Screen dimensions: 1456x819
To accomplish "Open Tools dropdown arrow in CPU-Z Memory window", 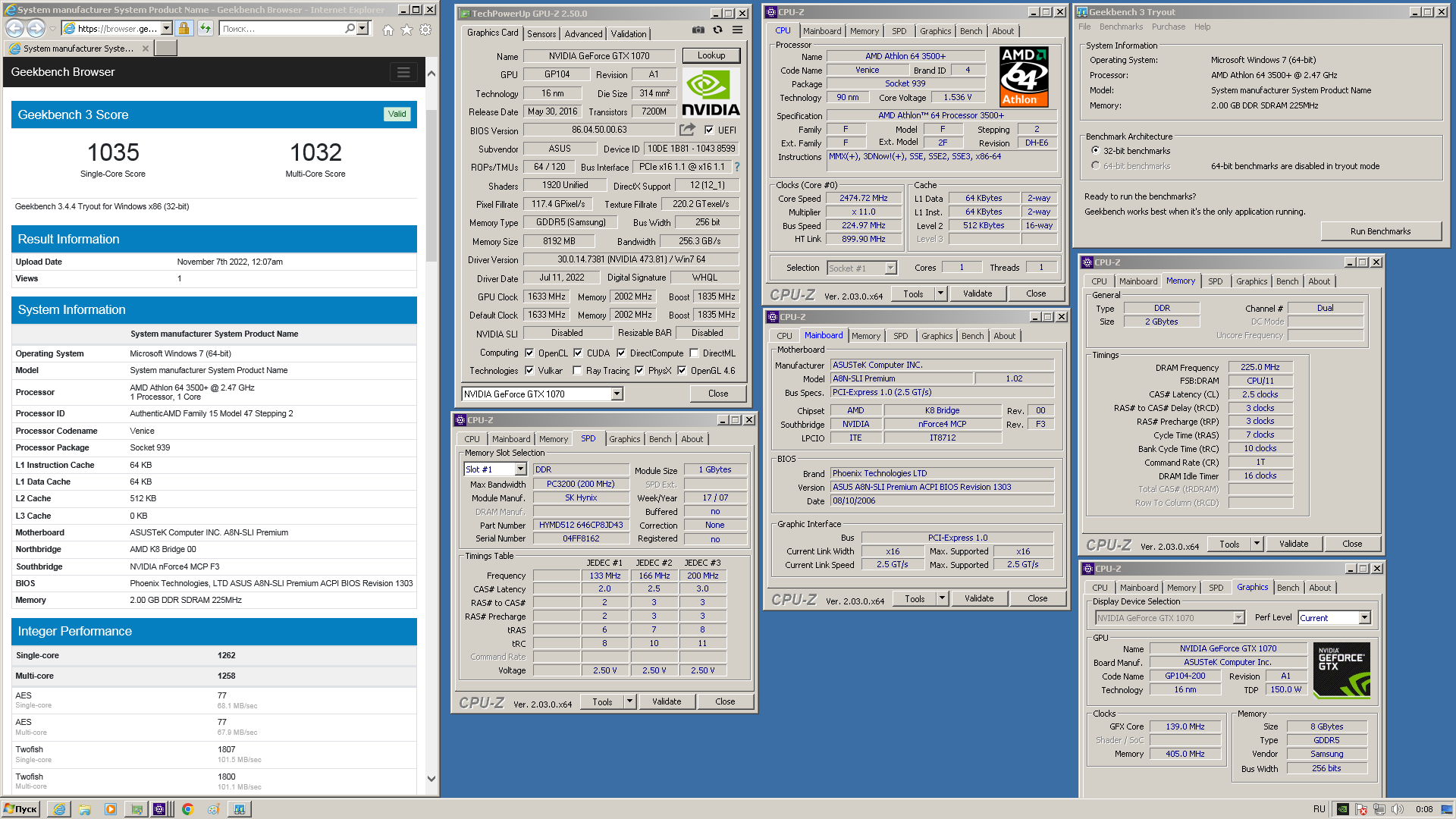I will (x=1257, y=544).
